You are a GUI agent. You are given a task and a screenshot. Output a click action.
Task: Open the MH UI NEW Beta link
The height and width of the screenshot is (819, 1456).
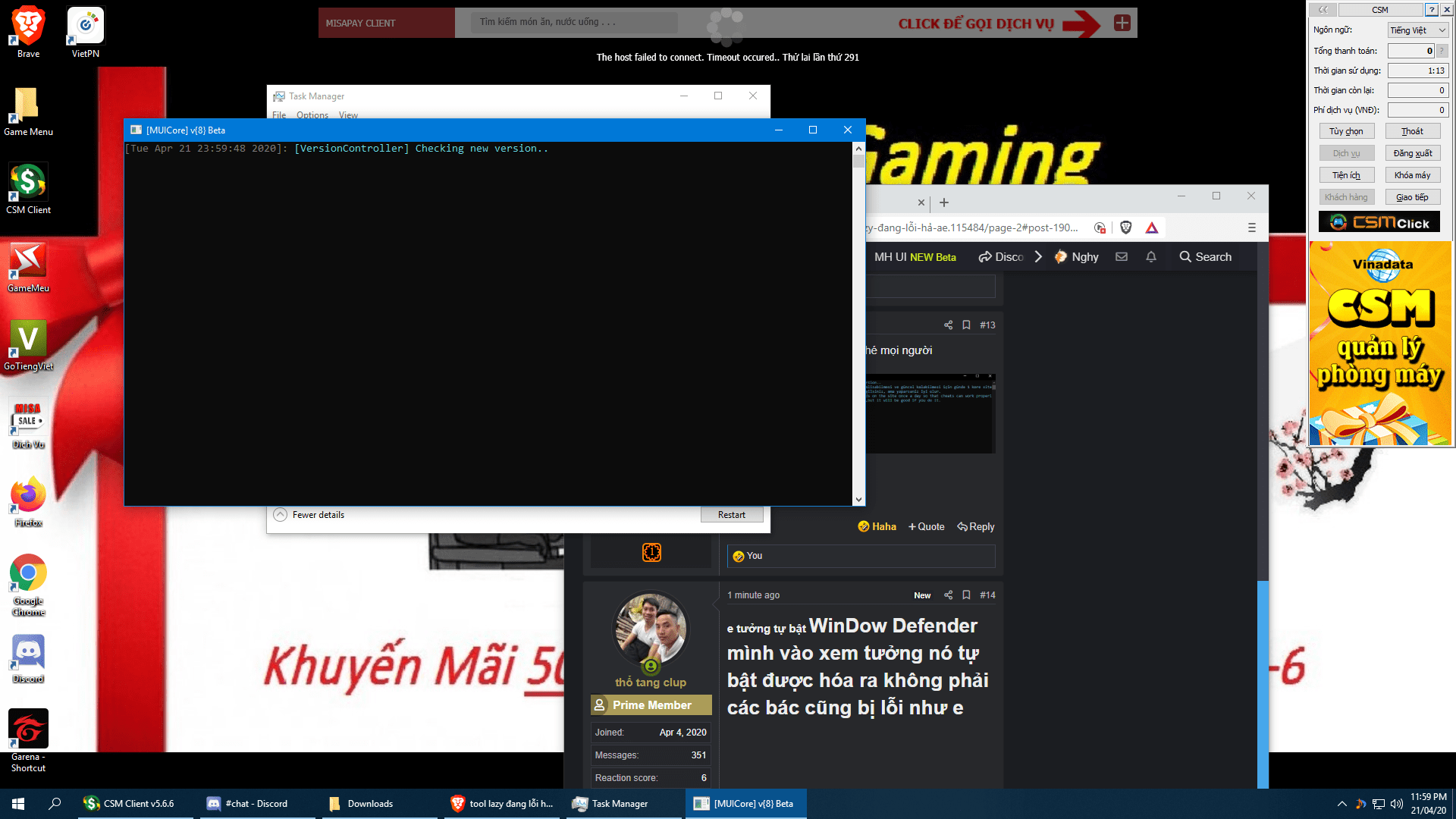pyautogui.click(x=915, y=257)
